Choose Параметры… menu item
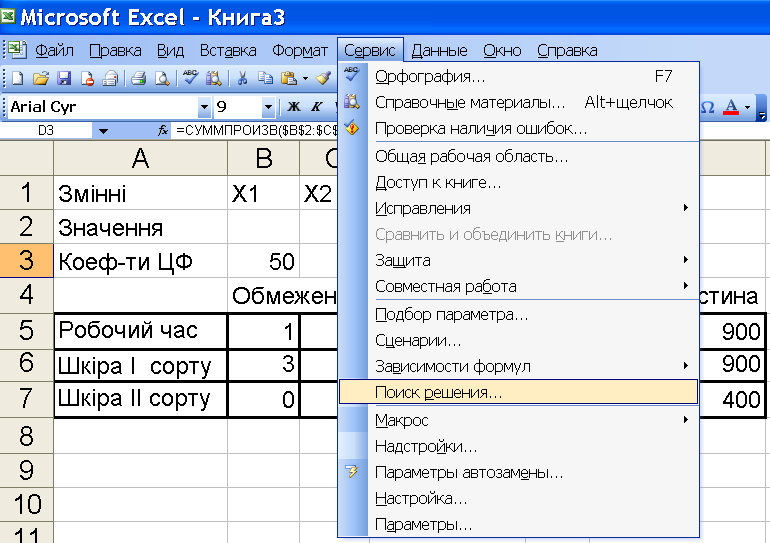This screenshot has height=543, width=770. click(x=519, y=524)
